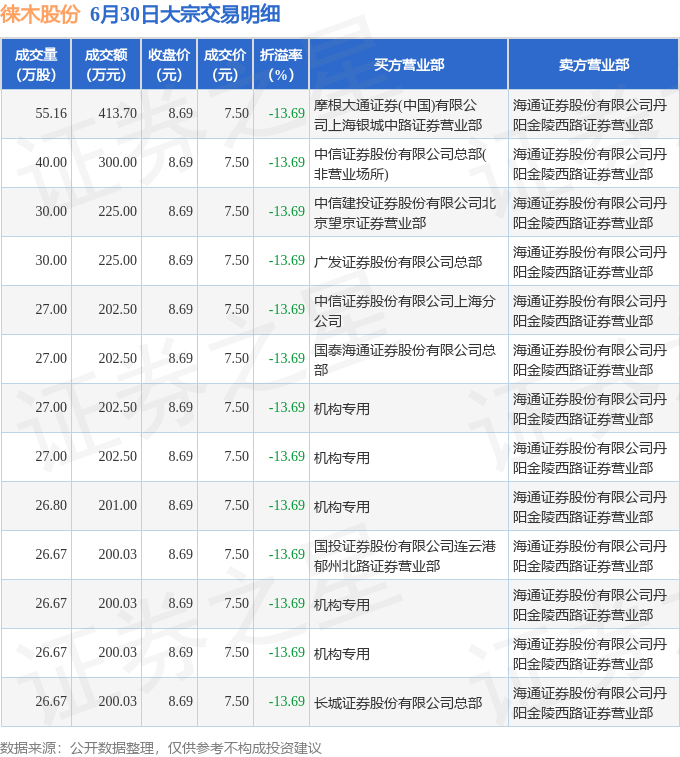Click the 折溢率(%) column header
This screenshot has height=757, width=680.
pos(281,65)
